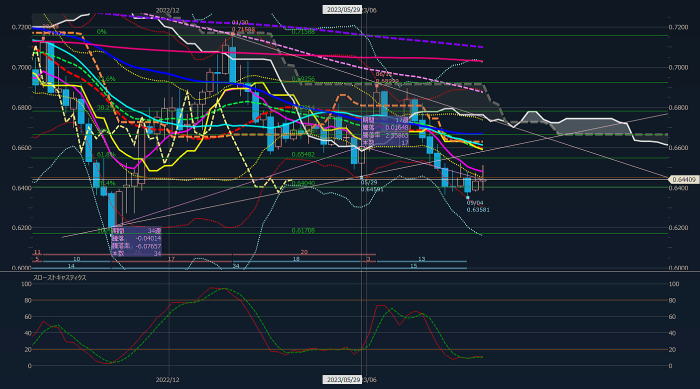This screenshot has width=700, height=389.
Task: Select the 2022/12 label on the top time axis
Action: click(167, 10)
